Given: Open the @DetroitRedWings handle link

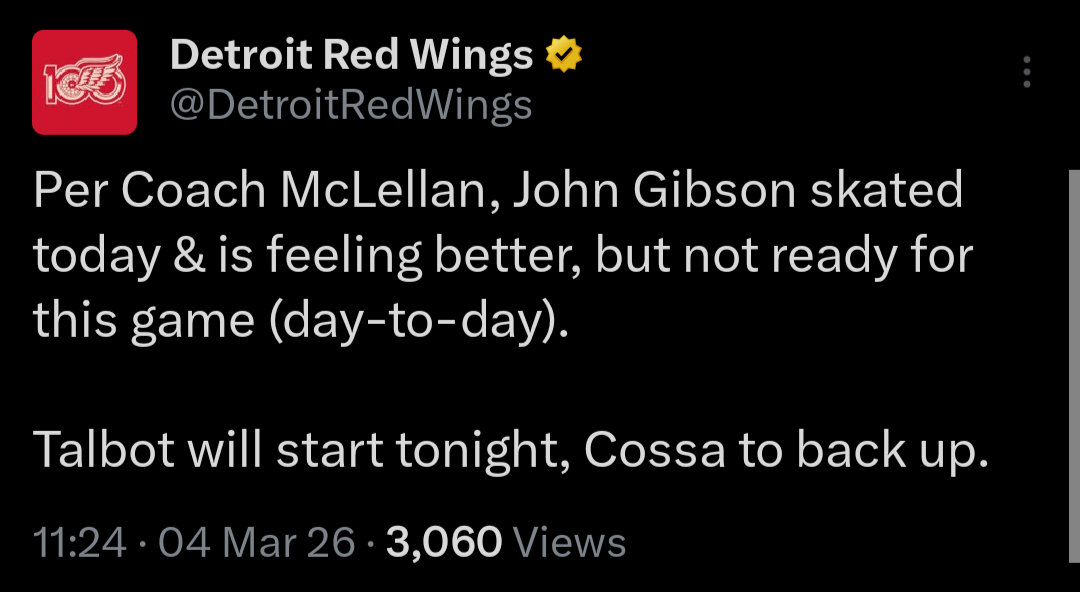Looking at the screenshot, I should 351,105.
